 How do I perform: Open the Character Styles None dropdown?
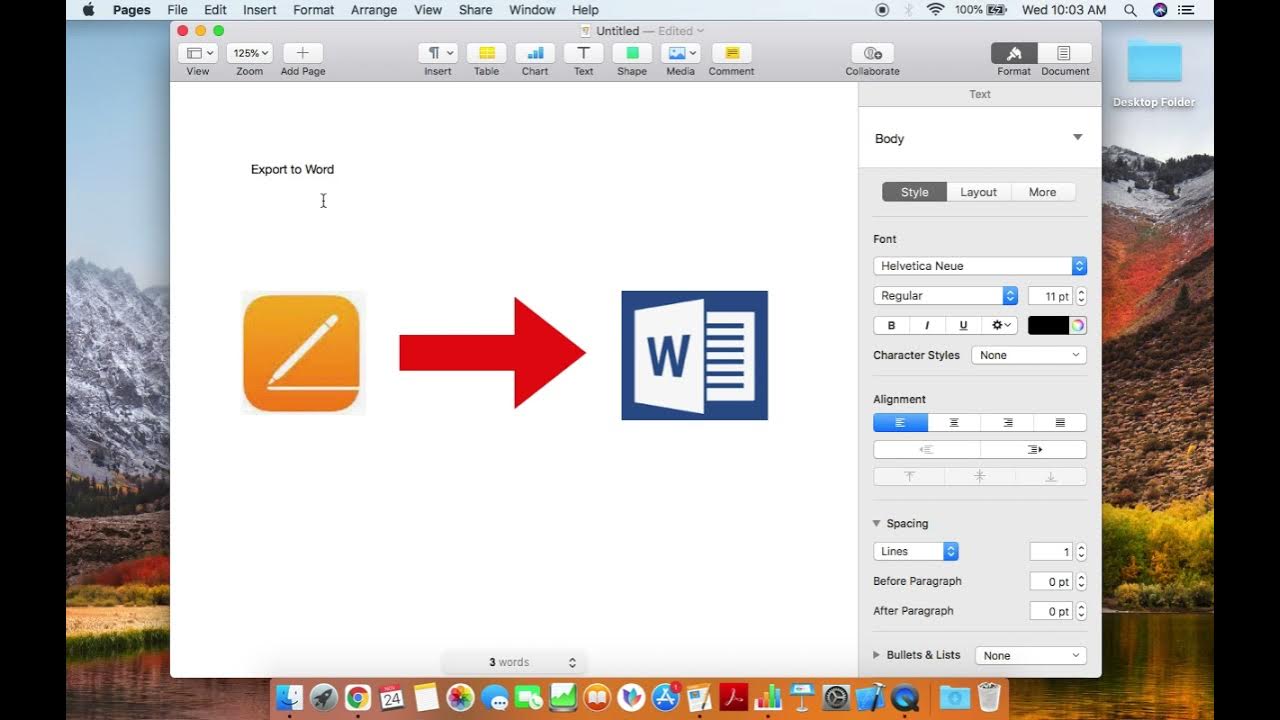tap(1029, 355)
